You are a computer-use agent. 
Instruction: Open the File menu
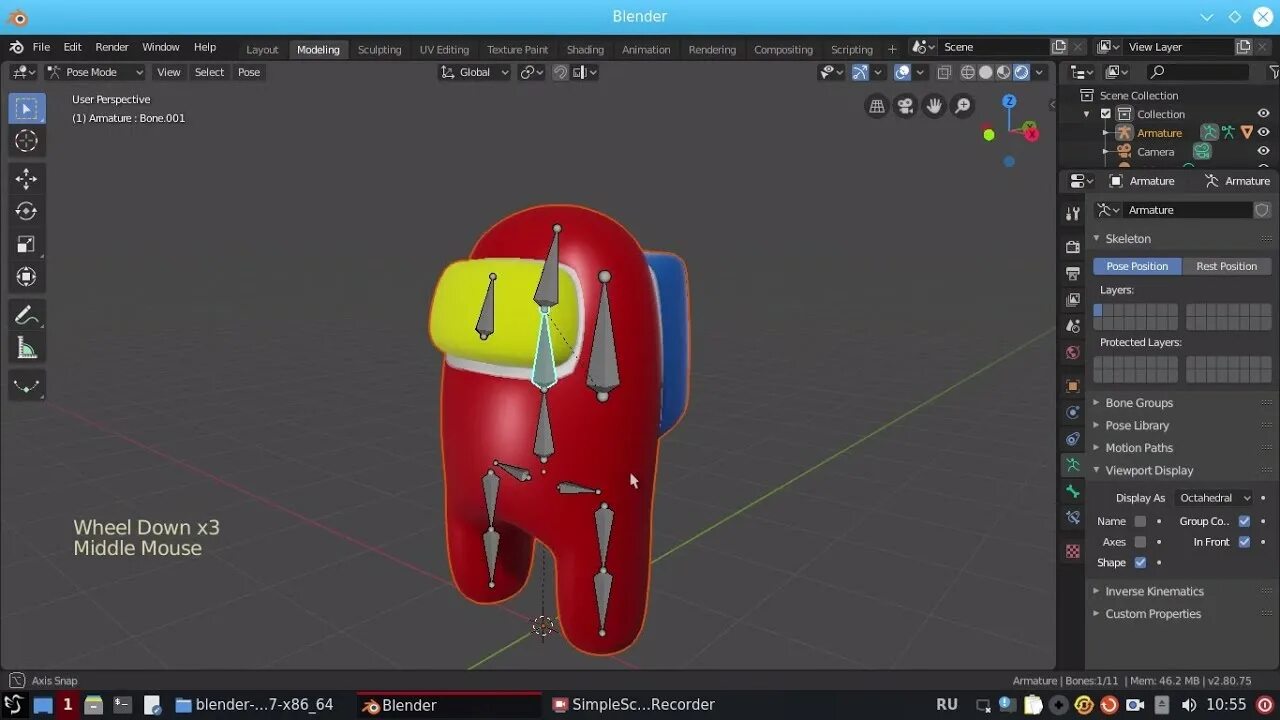41,47
